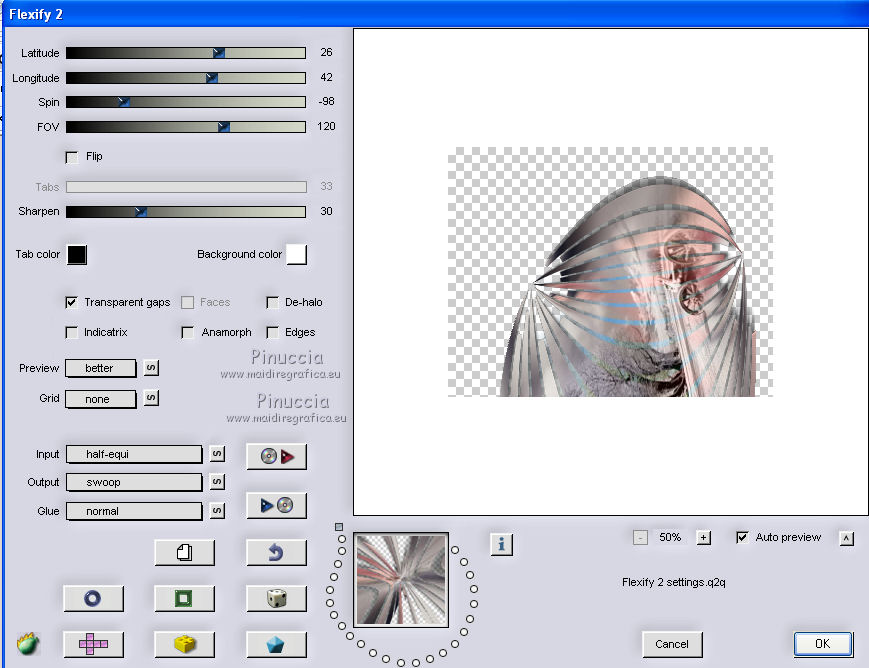The width and height of the screenshot is (869, 668).
Task: Click the OK button
Action: click(x=822, y=643)
